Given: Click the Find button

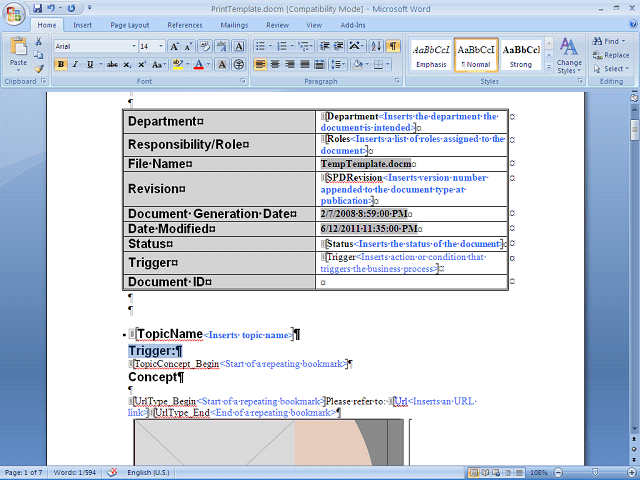Looking at the screenshot, I should coord(608,41).
